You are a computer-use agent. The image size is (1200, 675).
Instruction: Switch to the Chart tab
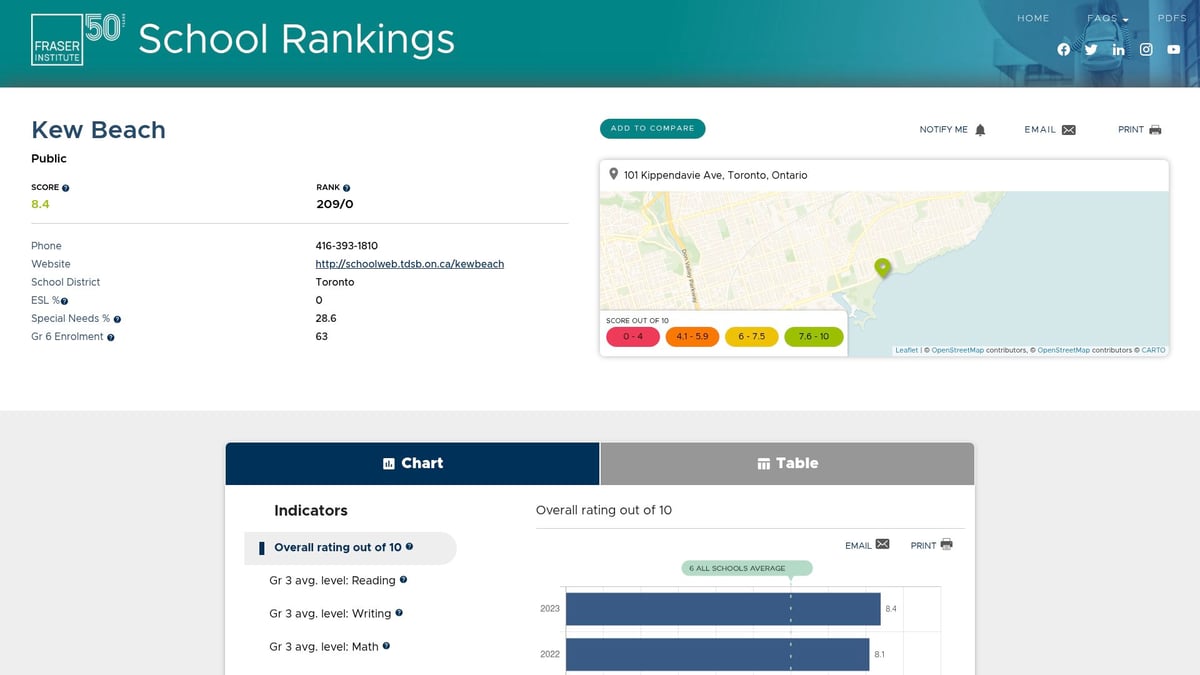(x=412, y=463)
